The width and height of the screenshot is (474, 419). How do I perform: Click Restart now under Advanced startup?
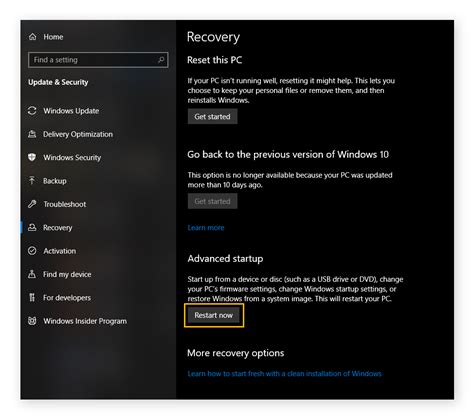click(214, 315)
